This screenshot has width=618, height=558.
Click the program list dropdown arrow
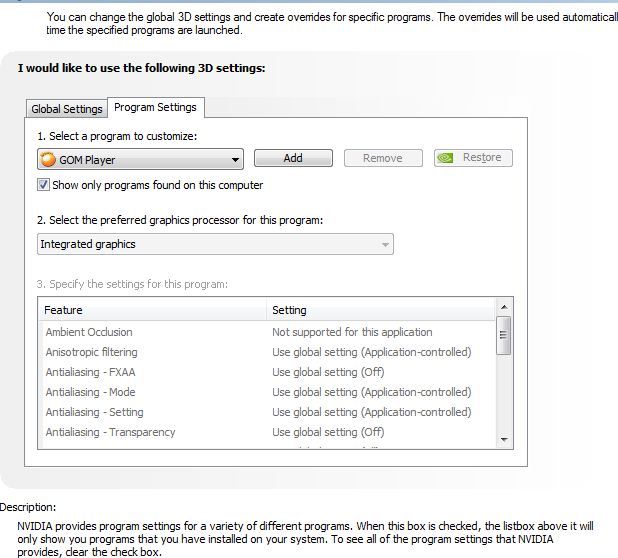235,160
